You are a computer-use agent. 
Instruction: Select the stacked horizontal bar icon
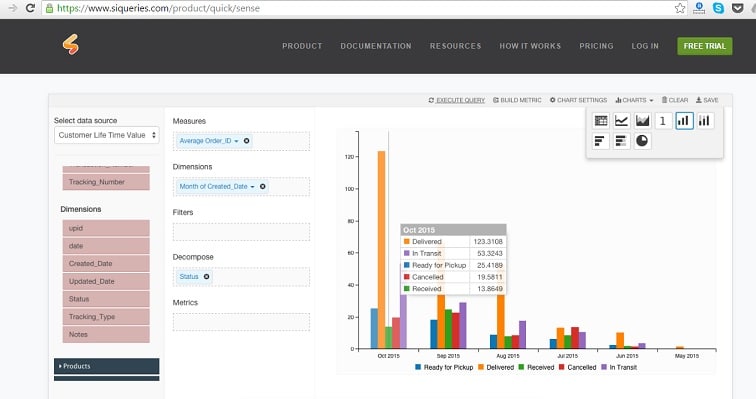coord(621,141)
